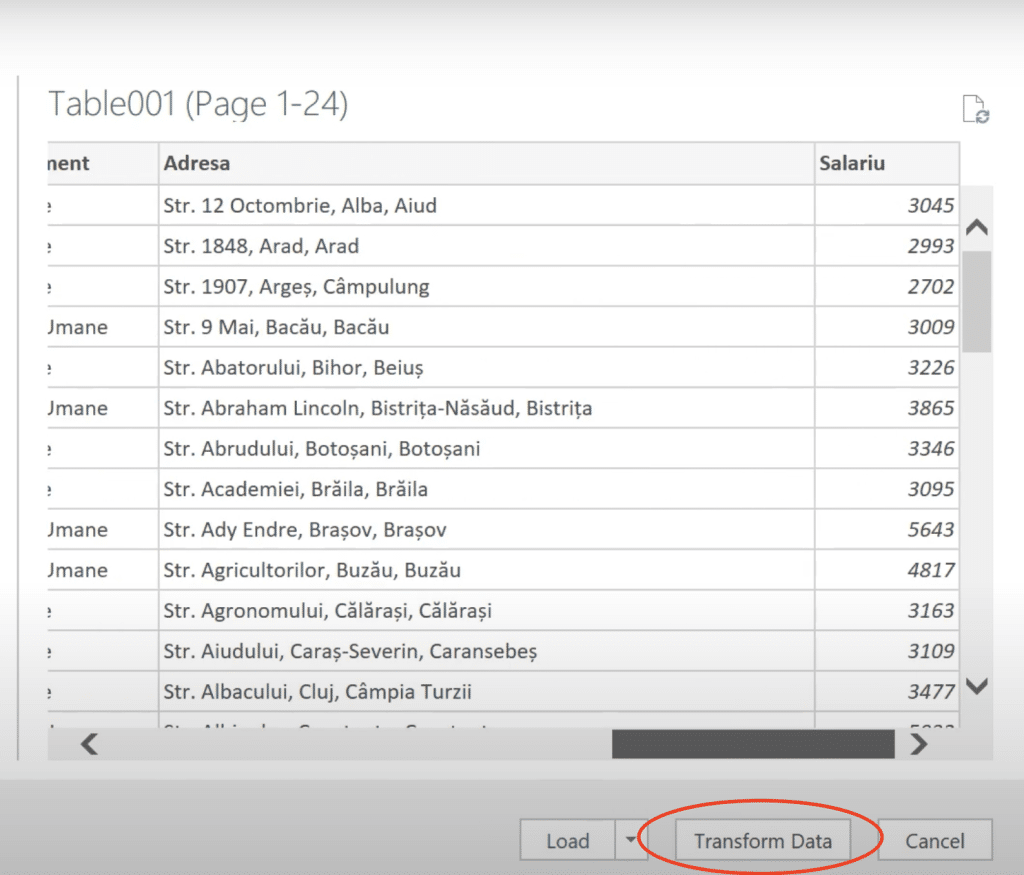The width and height of the screenshot is (1024, 875).
Task: Click the up arrow on vertical scrollbar
Action: [977, 227]
